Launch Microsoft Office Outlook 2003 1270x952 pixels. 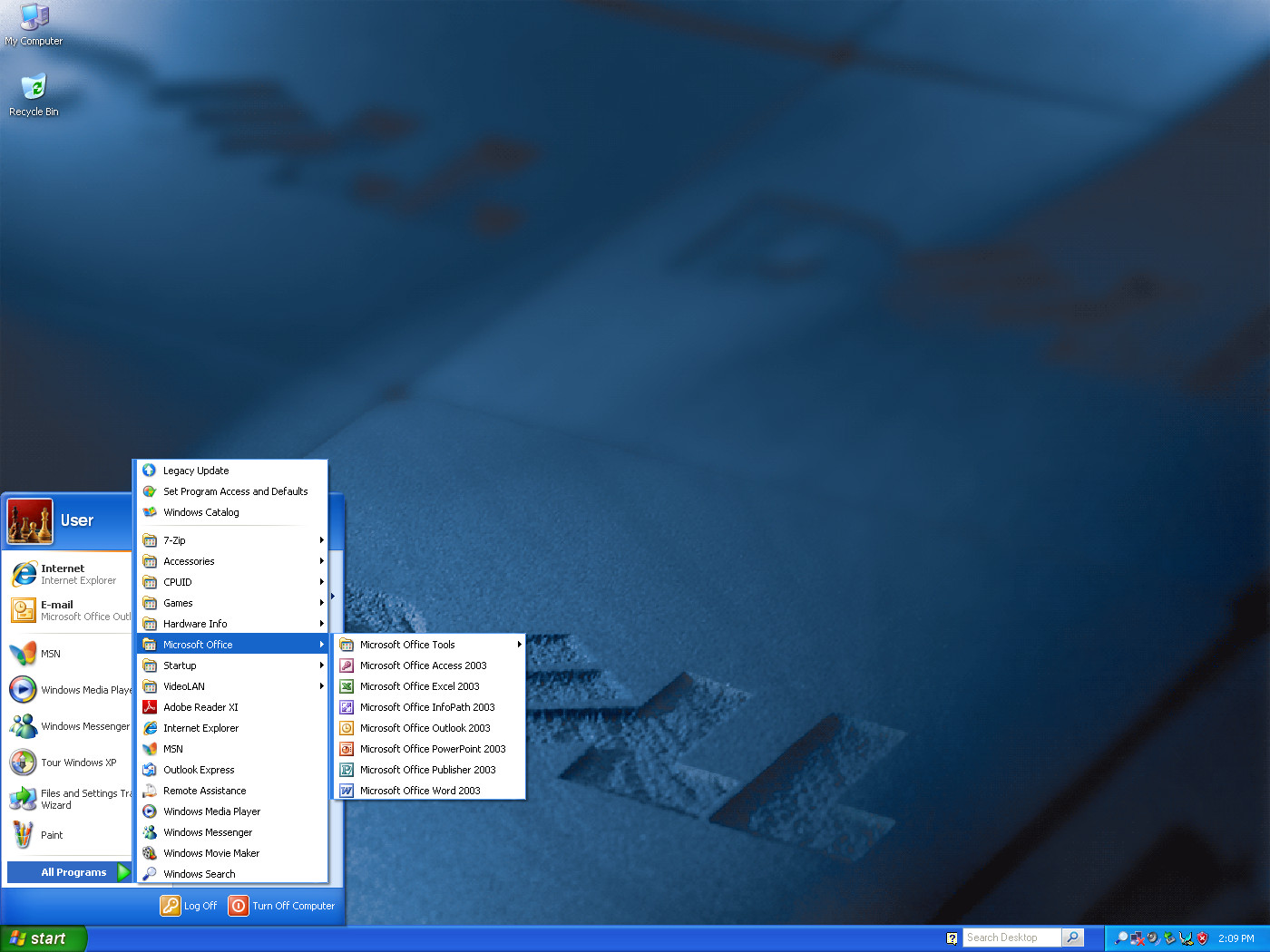tap(428, 728)
